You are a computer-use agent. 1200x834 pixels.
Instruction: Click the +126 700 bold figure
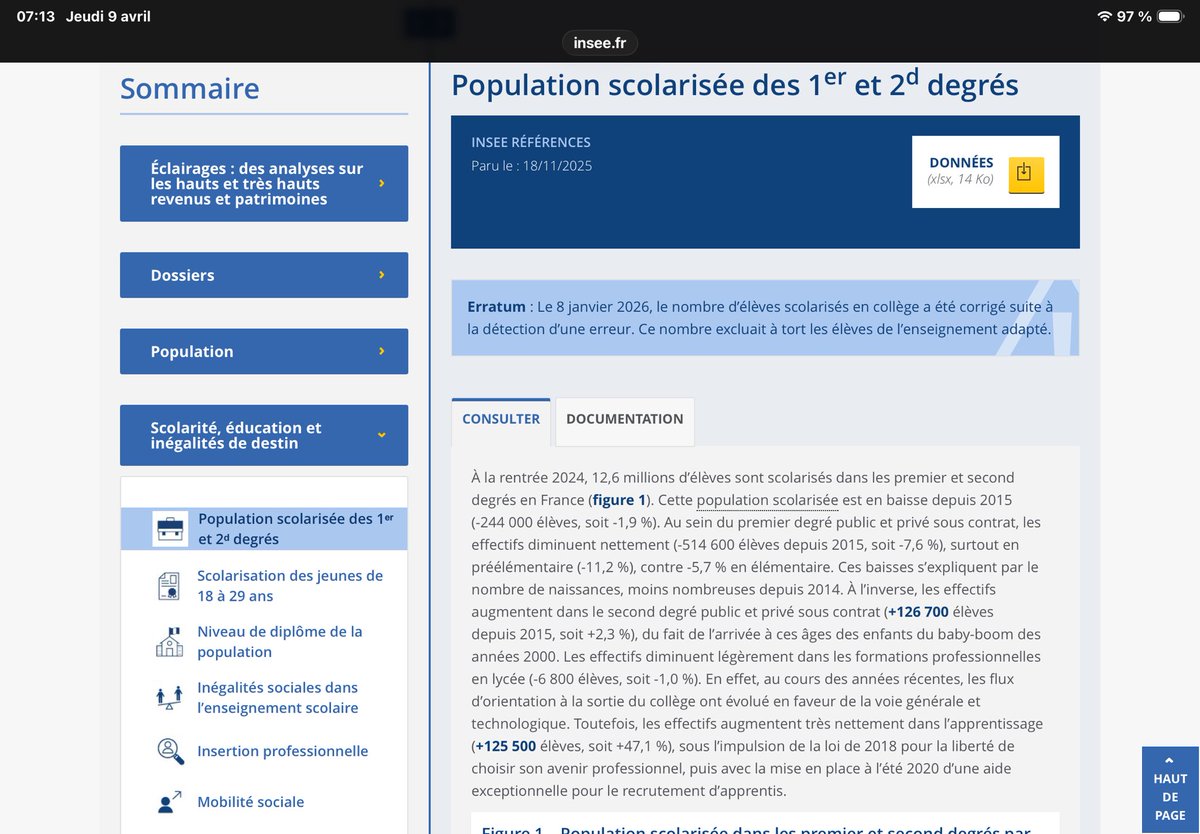coord(918,612)
